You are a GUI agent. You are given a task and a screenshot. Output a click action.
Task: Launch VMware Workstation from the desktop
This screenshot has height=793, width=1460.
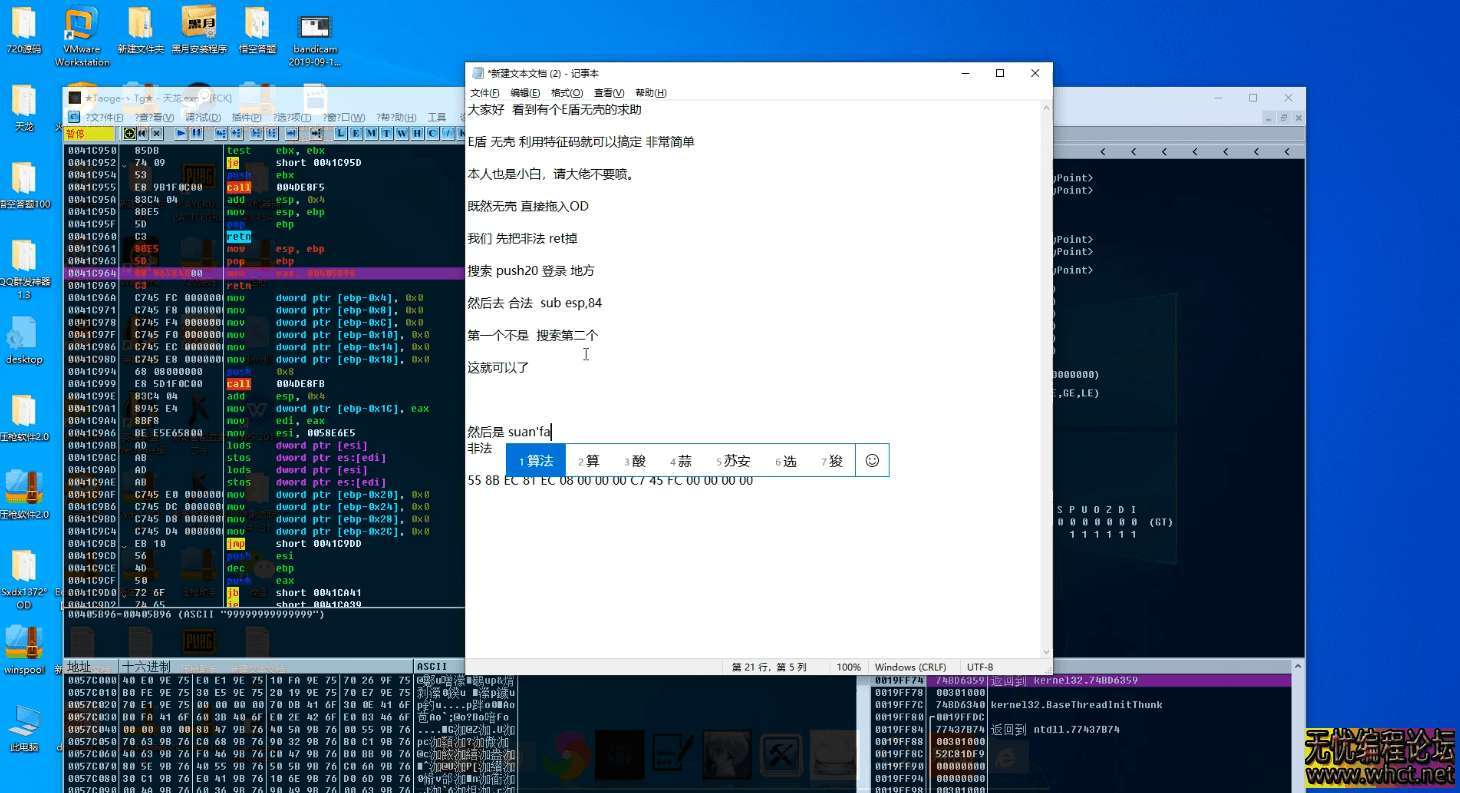coord(79,25)
